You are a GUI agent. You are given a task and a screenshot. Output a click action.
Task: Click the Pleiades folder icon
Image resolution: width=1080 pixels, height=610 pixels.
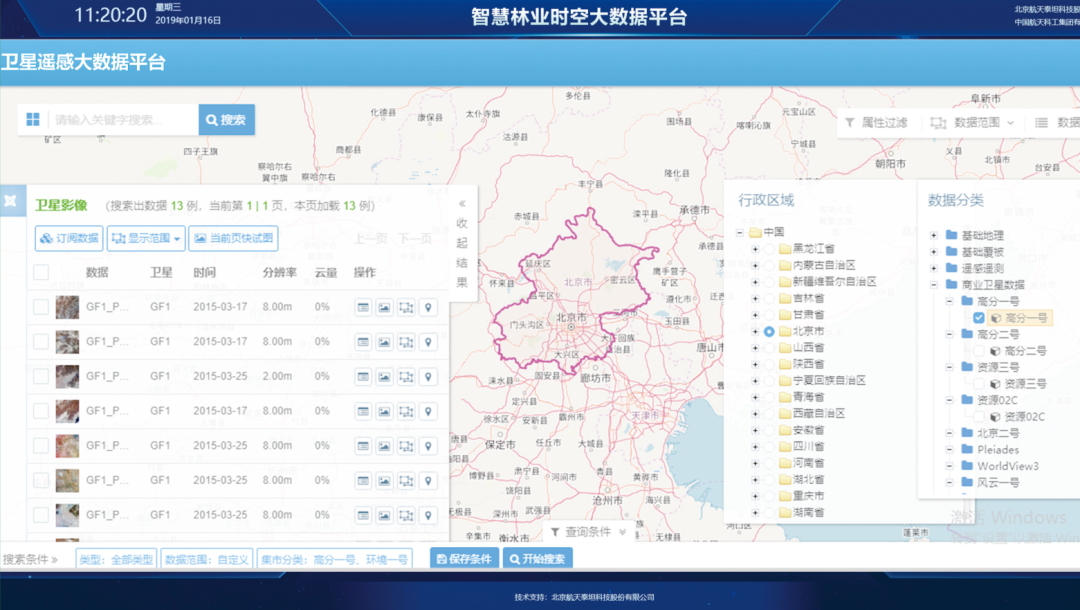tap(967, 450)
